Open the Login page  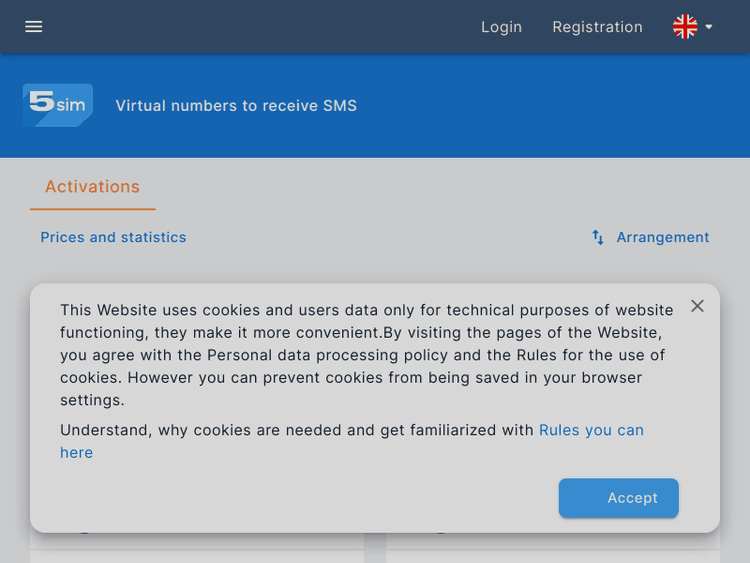tap(501, 27)
